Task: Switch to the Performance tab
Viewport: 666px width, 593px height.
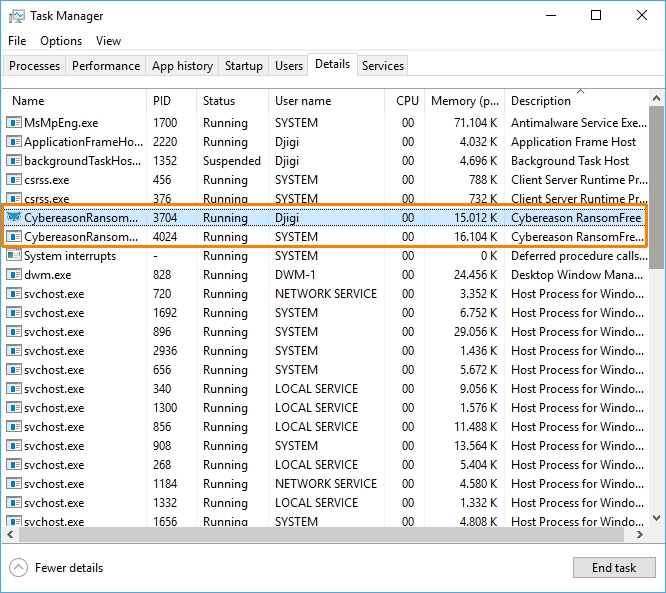Action: click(x=106, y=66)
